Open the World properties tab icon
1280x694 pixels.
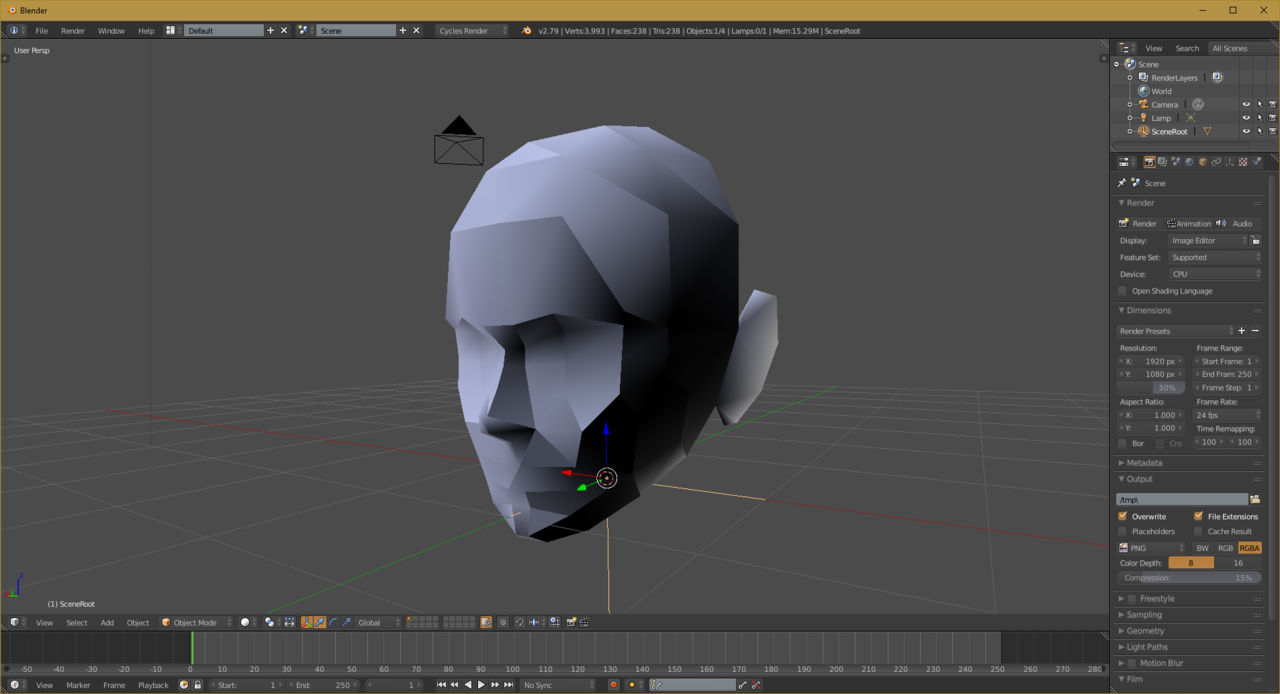1189,162
